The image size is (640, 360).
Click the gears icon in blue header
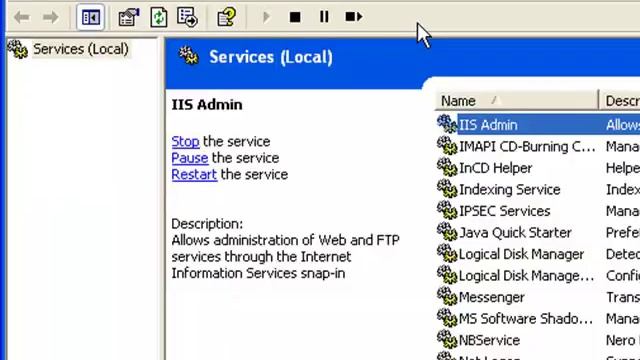pyautogui.click(x=189, y=56)
